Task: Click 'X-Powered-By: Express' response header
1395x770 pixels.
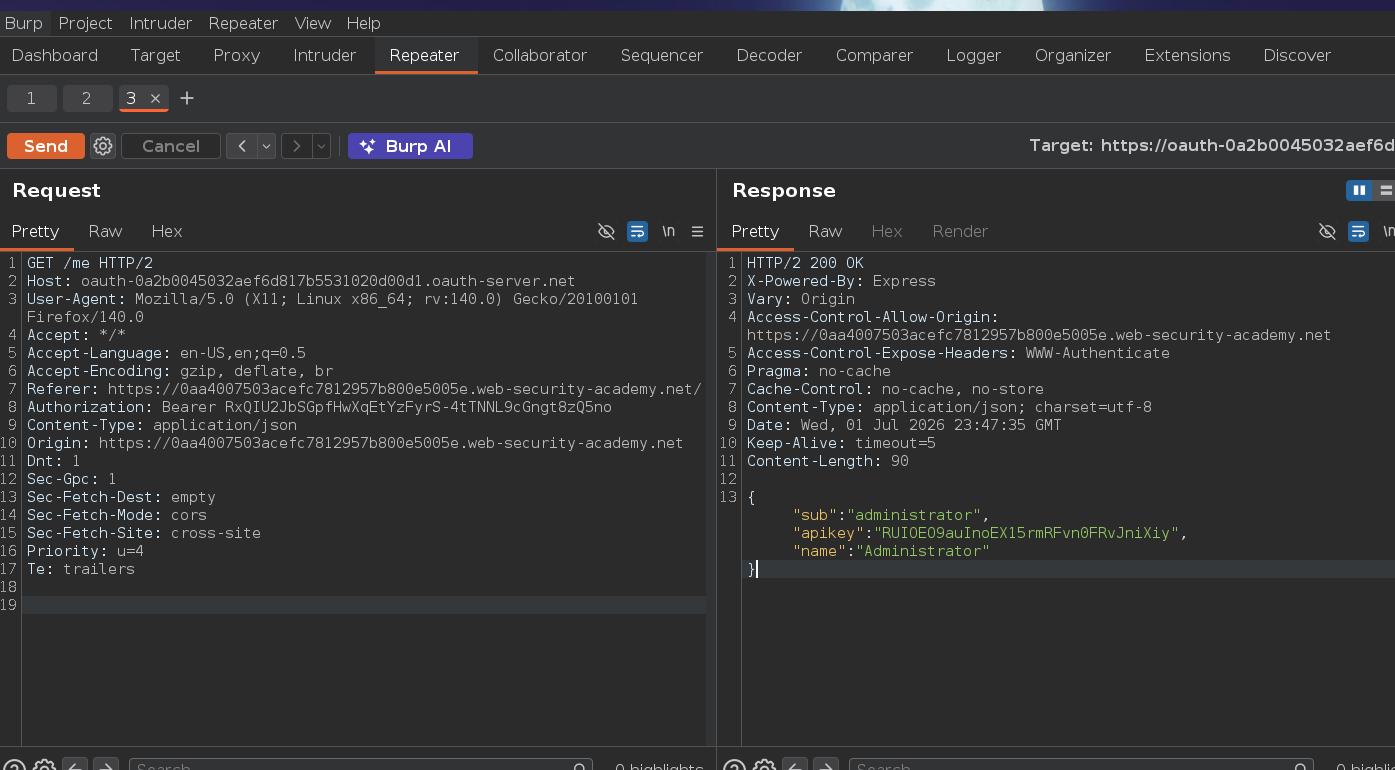Action: coord(841,281)
